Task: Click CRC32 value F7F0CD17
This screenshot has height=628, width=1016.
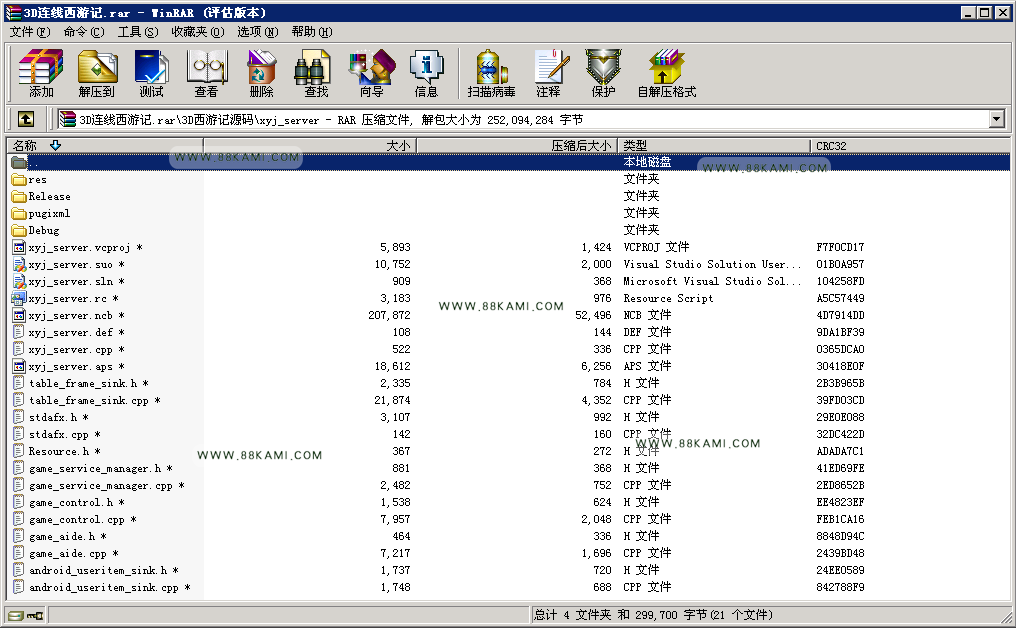Action: [x=840, y=247]
